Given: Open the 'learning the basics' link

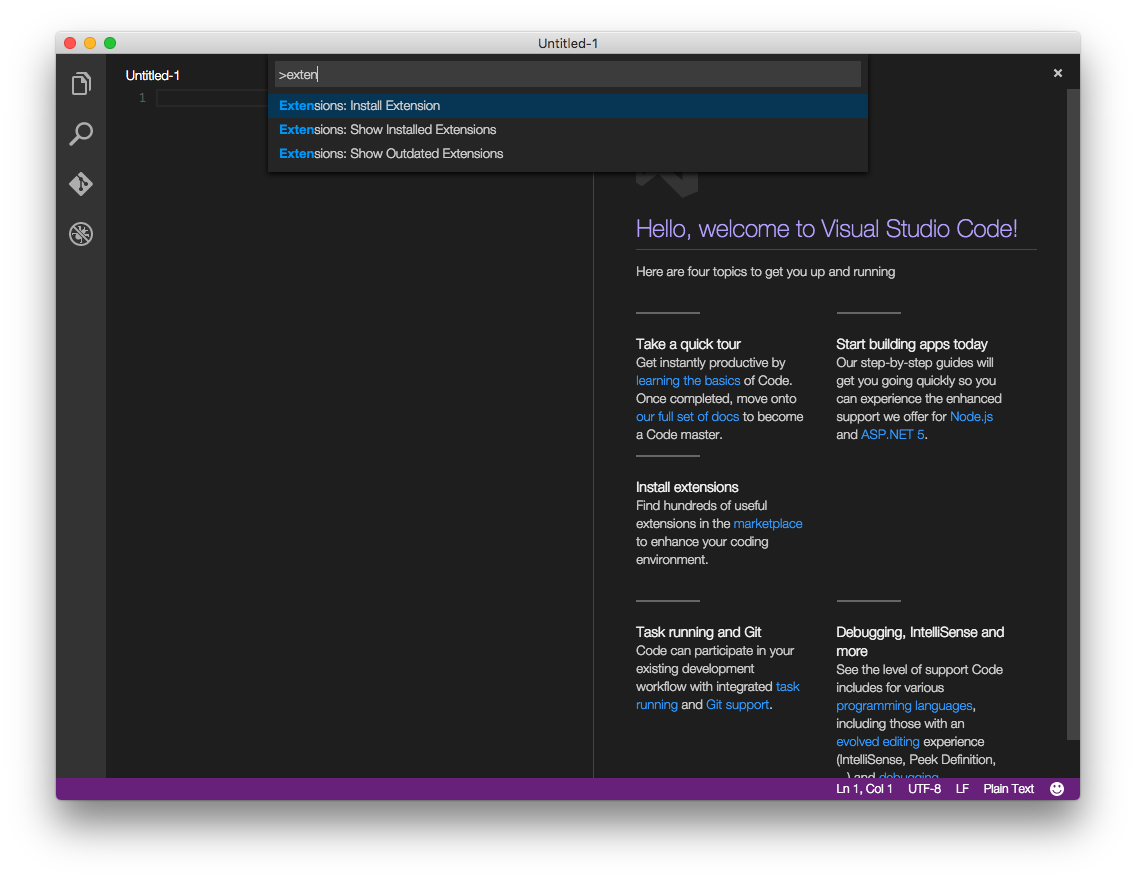Looking at the screenshot, I should 688,381.
